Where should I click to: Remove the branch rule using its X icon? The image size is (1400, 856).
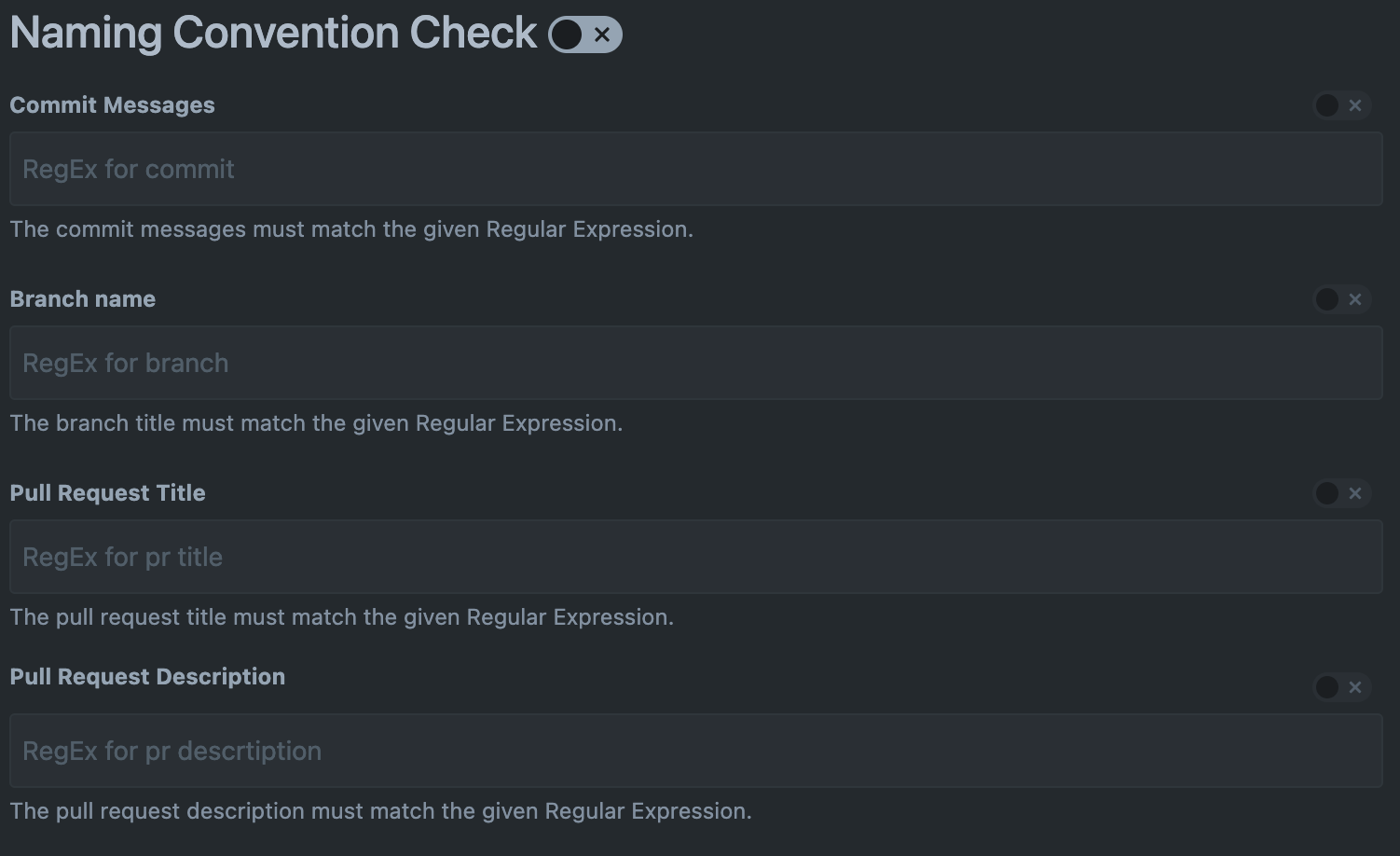1353,299
